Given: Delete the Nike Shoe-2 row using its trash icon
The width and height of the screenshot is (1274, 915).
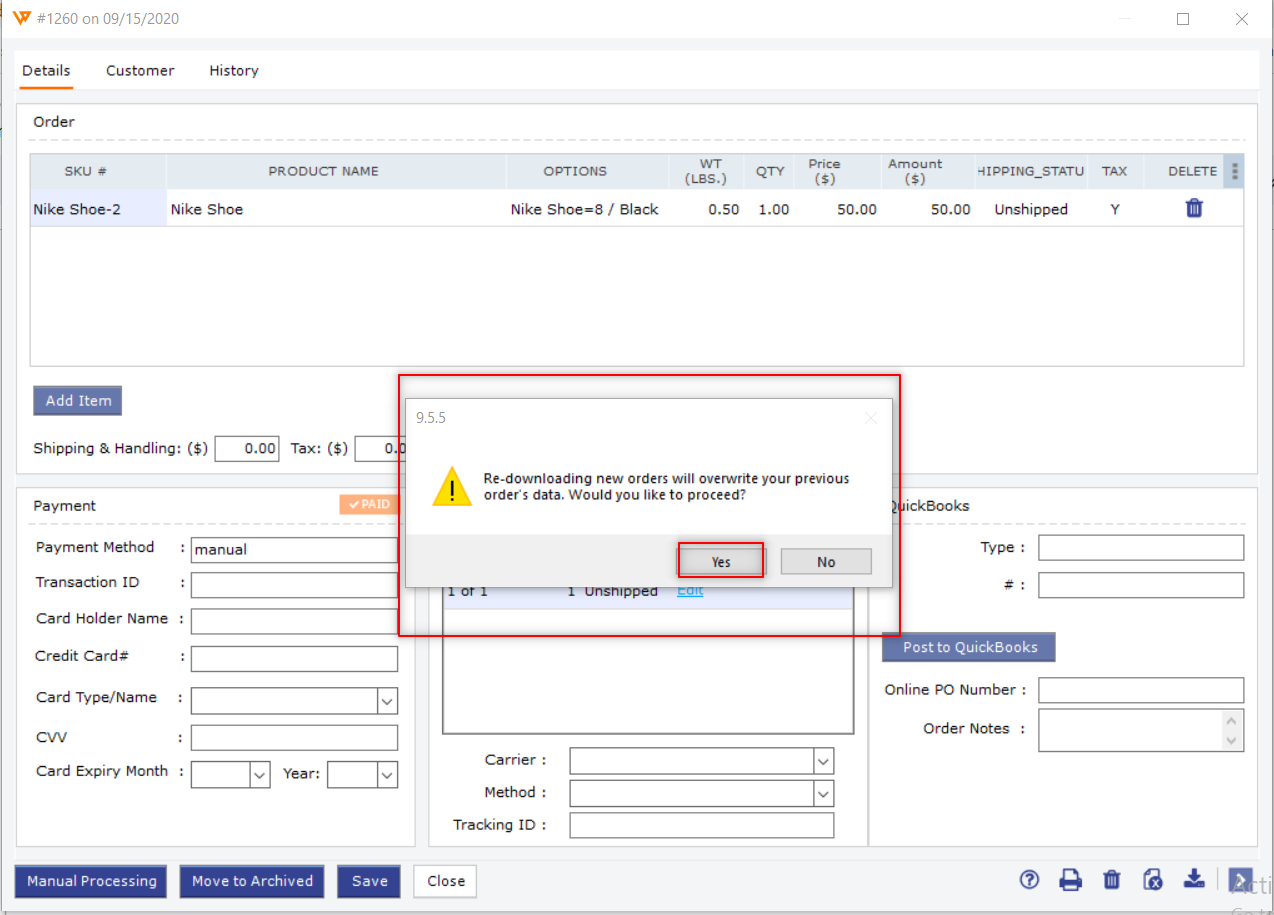Looking at the screenshot, I should 1194,208.
